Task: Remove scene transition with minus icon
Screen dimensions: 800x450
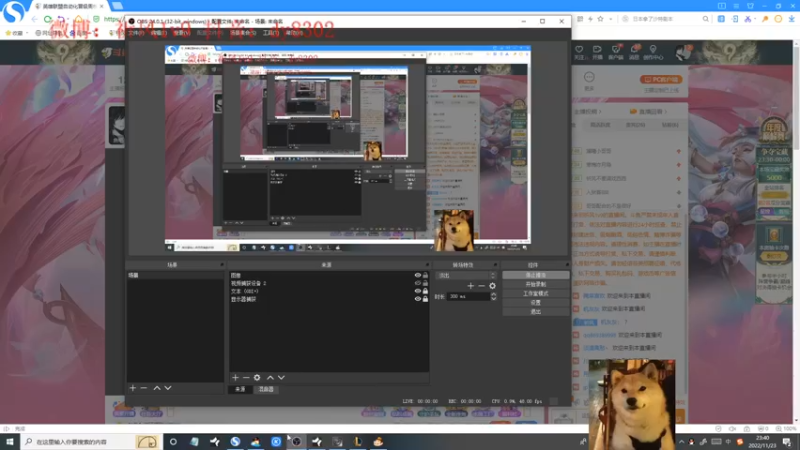Action: coord(481,286)
